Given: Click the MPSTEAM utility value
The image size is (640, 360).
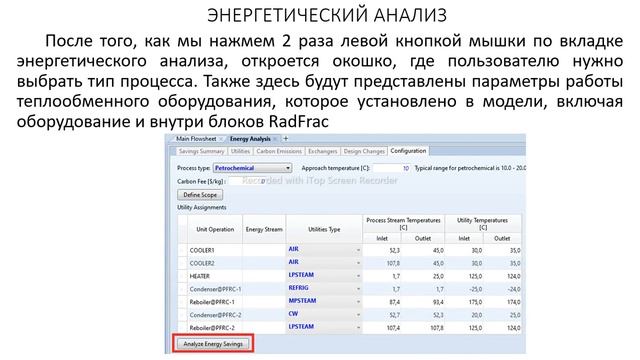Looking at the screenshot, I should [302, 301].
